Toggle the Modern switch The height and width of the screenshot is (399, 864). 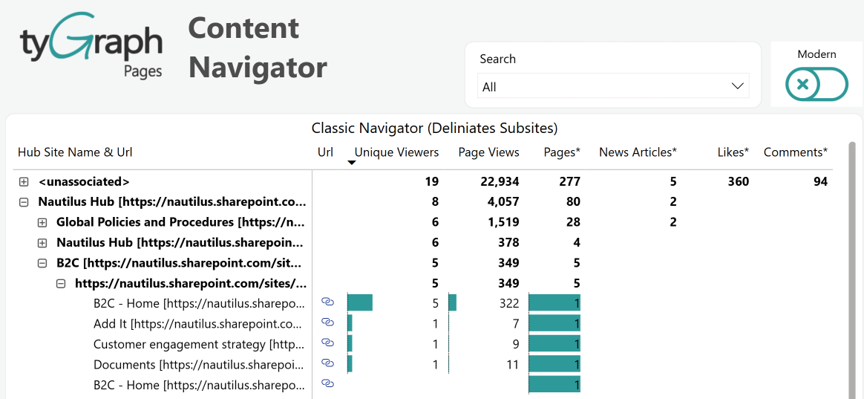point(817,84)
